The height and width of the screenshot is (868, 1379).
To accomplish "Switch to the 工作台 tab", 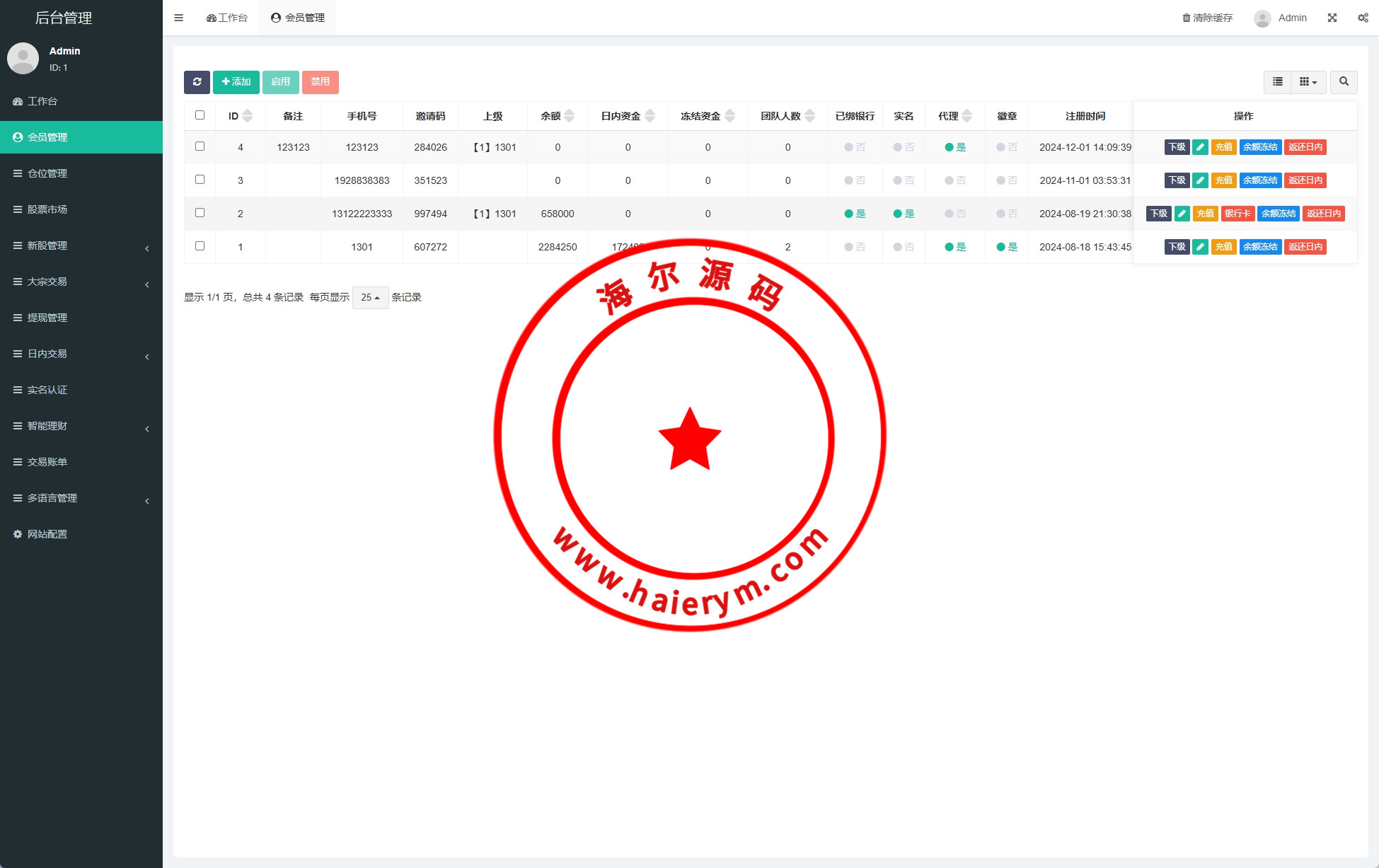I will [x=227, y=18].
